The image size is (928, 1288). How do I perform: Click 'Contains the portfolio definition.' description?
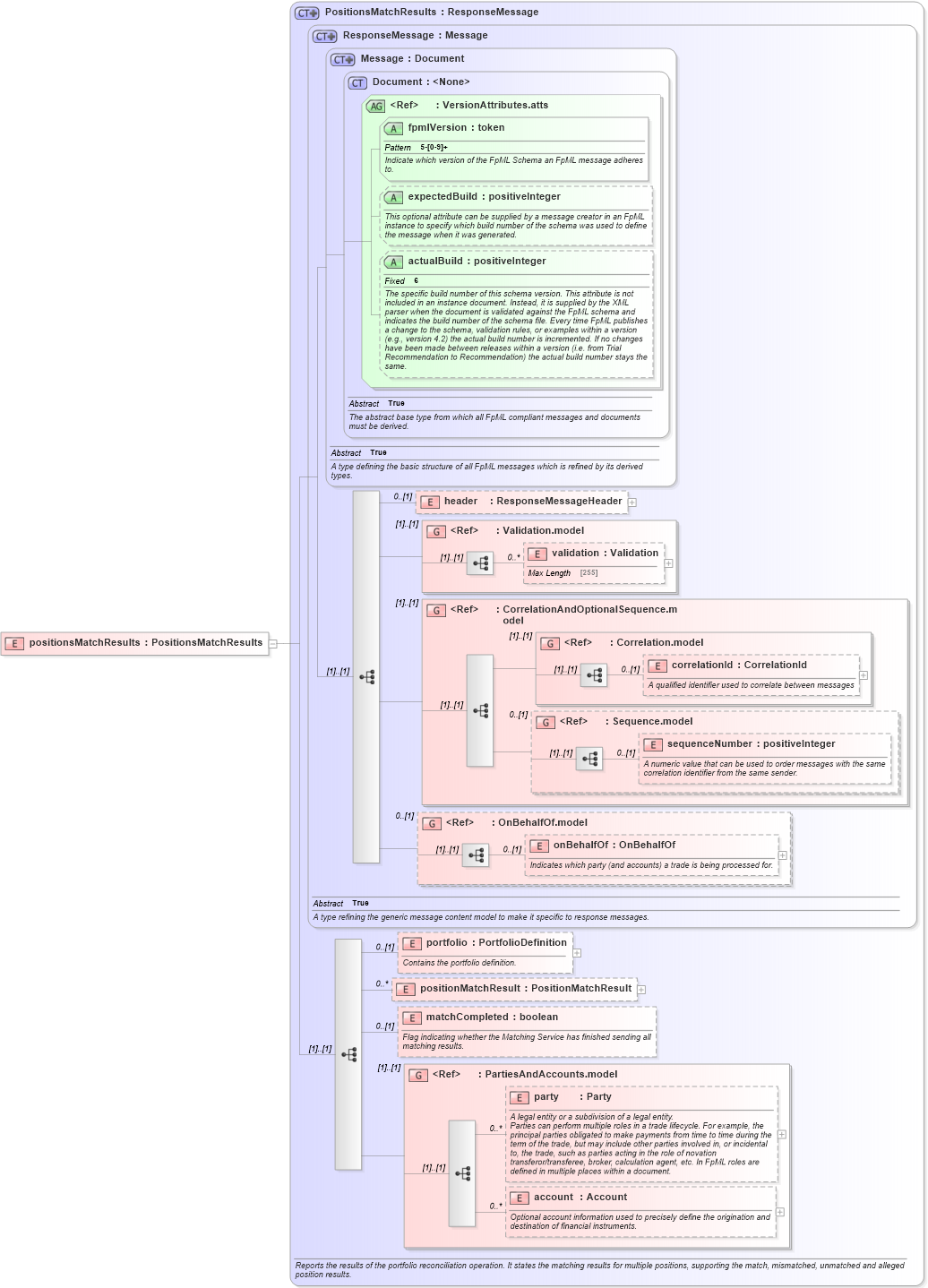(x=460, y=963)
